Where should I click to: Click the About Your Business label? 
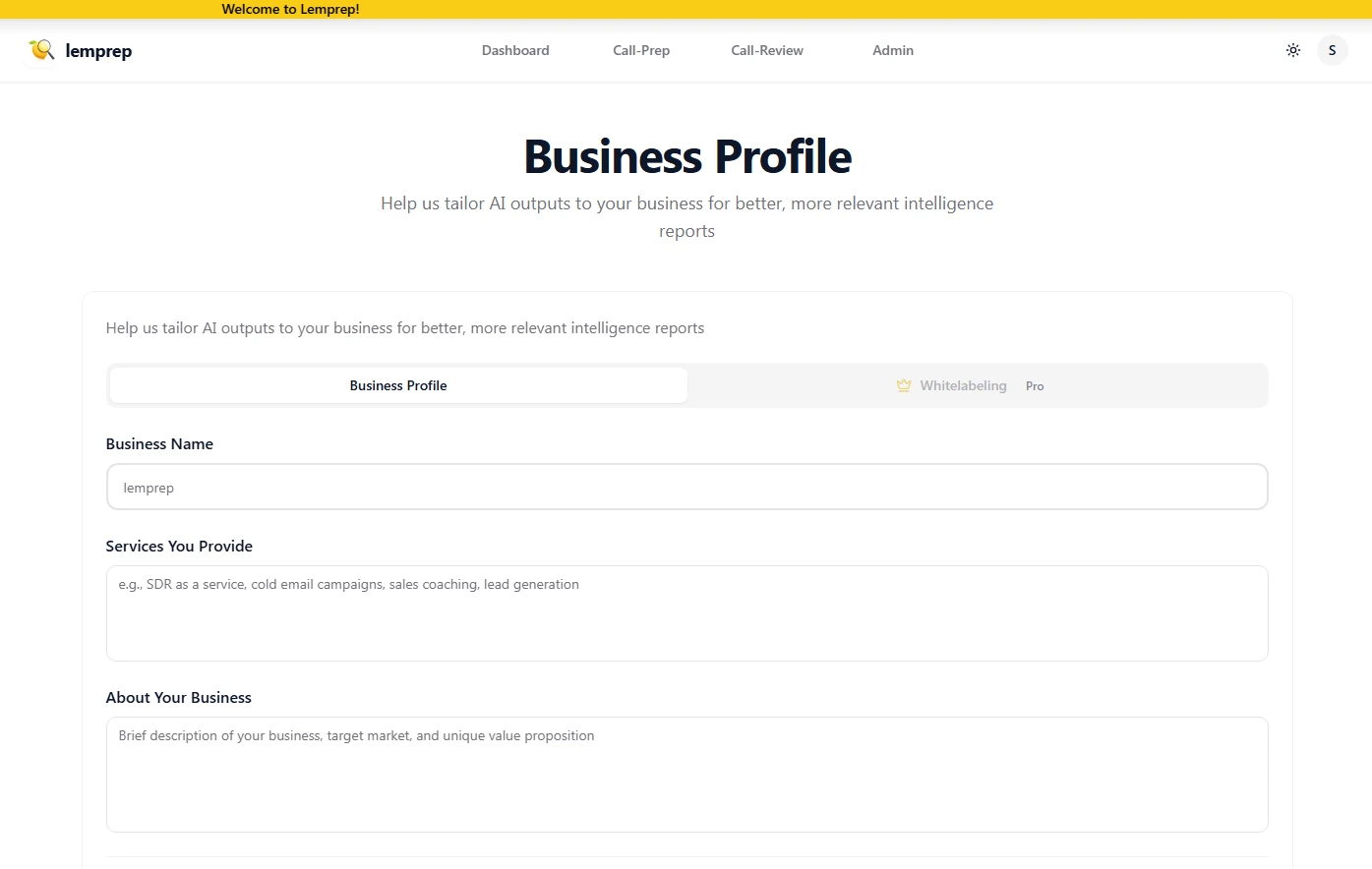tap(179, 697)
